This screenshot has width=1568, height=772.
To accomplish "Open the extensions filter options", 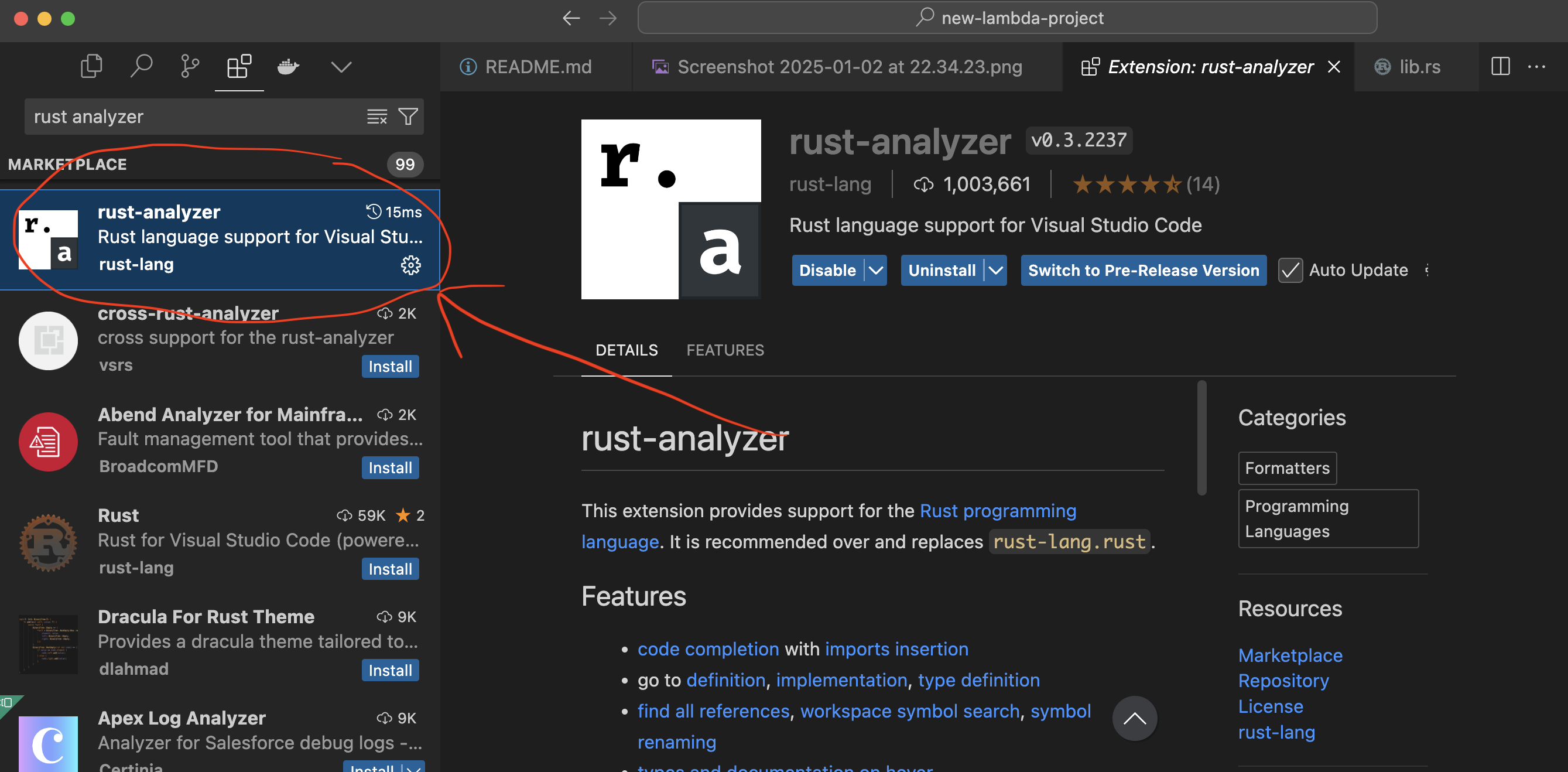I will click(x=408, y=117).
